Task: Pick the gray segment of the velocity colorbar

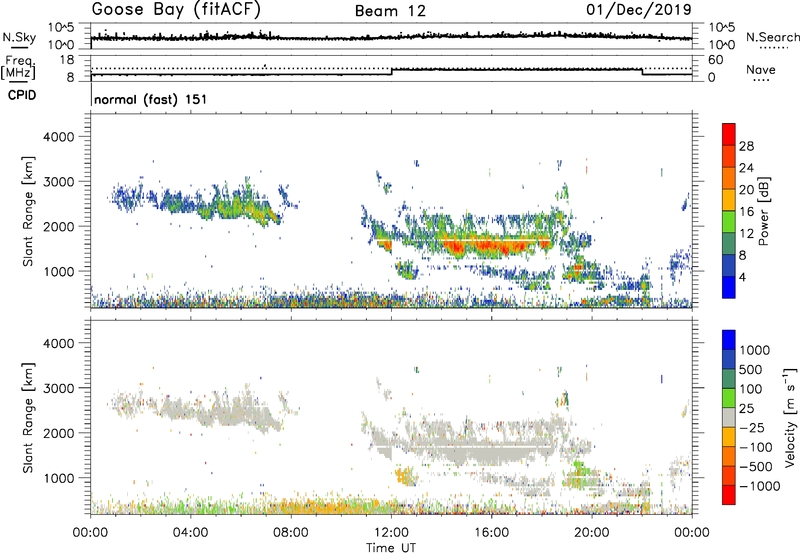Action: coord(729,417)
